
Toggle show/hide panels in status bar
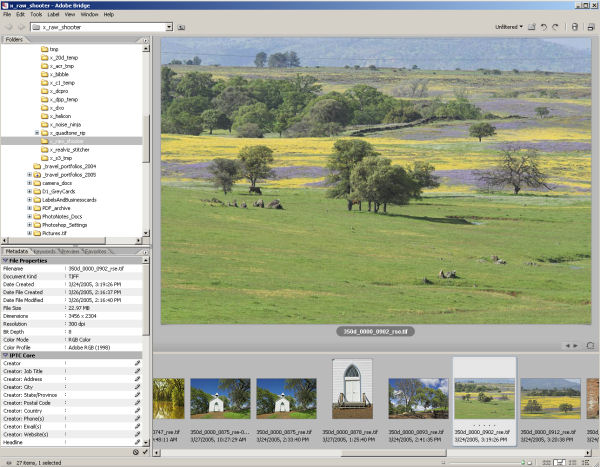(8, 463)
